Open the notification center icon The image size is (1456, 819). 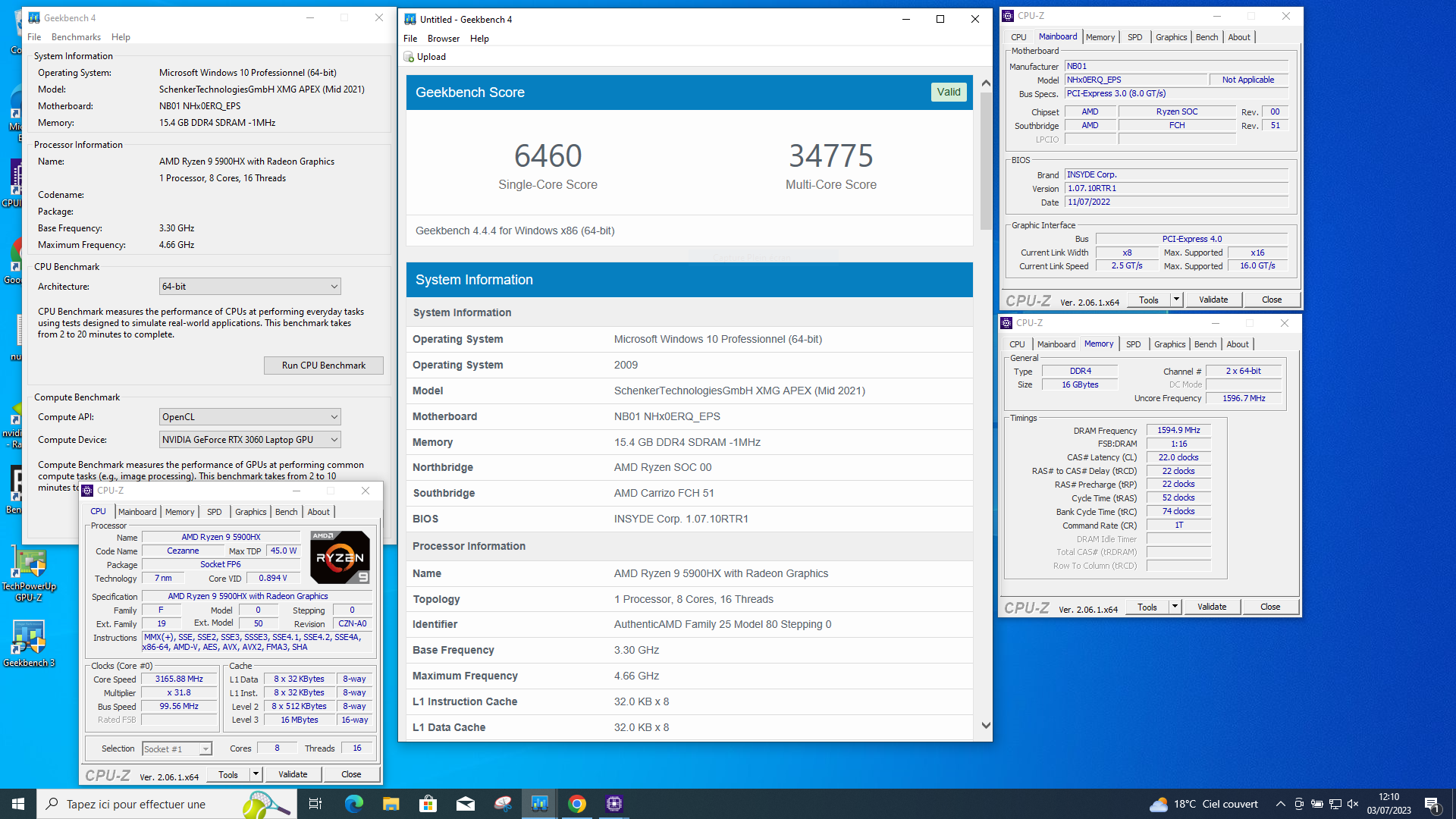(1432, 805)
